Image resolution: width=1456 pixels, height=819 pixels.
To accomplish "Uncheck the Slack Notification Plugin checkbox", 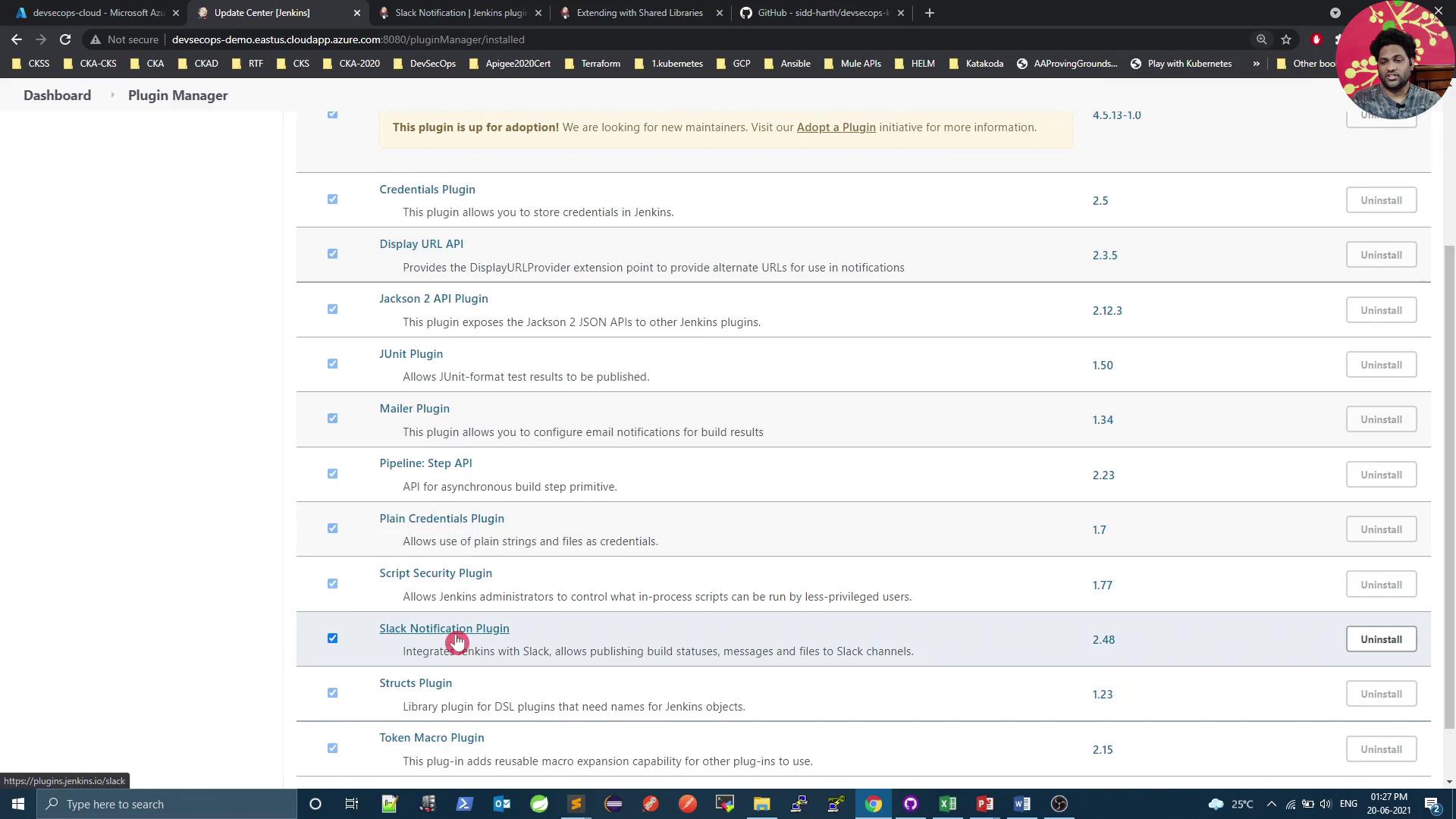I will (x=332, y=639).
